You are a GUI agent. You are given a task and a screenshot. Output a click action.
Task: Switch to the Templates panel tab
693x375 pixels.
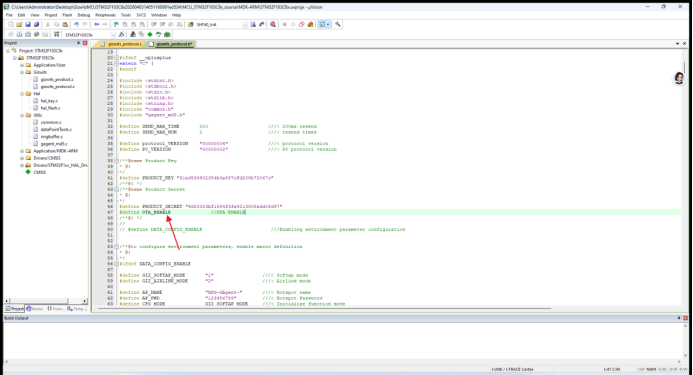pyautogui.click(x=77, y=309)
